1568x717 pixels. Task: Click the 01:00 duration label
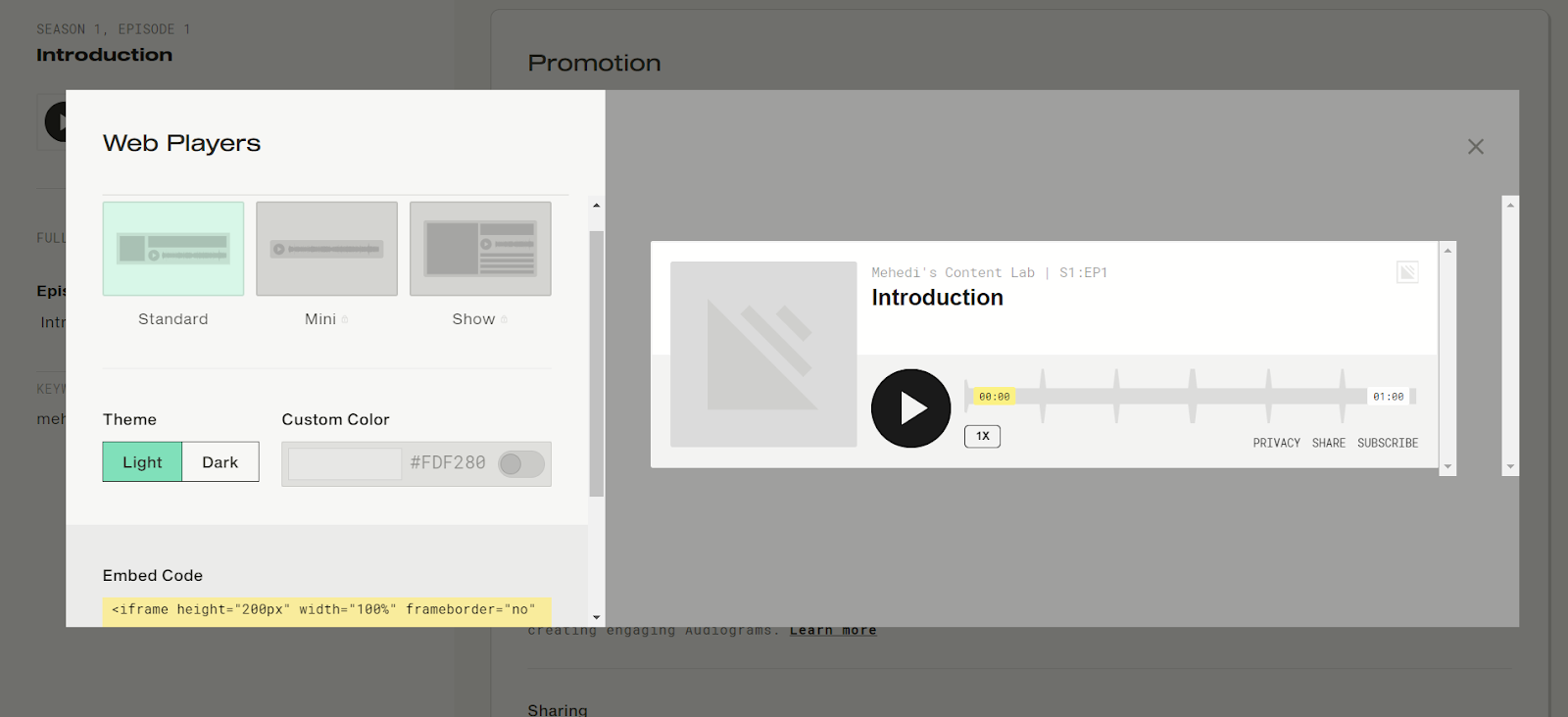coord(1388,397)
